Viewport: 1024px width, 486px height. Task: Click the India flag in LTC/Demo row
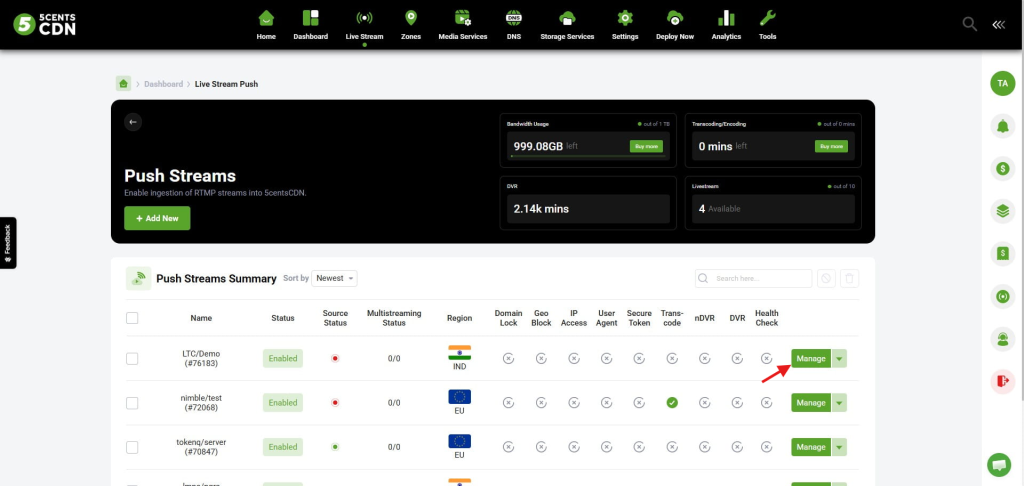pos(460,353)
